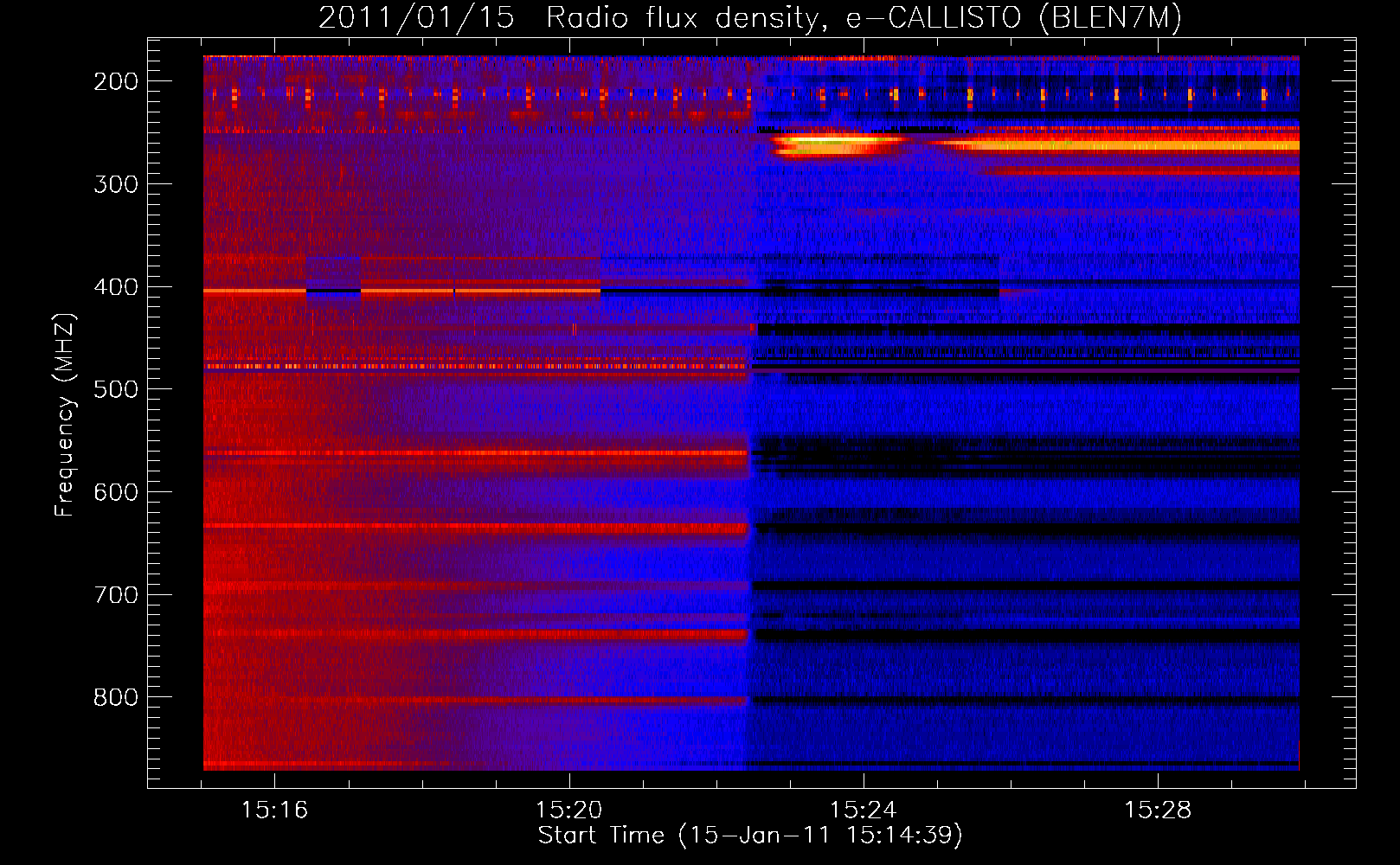Click the 15:28 time tick label

point(1157,811)
